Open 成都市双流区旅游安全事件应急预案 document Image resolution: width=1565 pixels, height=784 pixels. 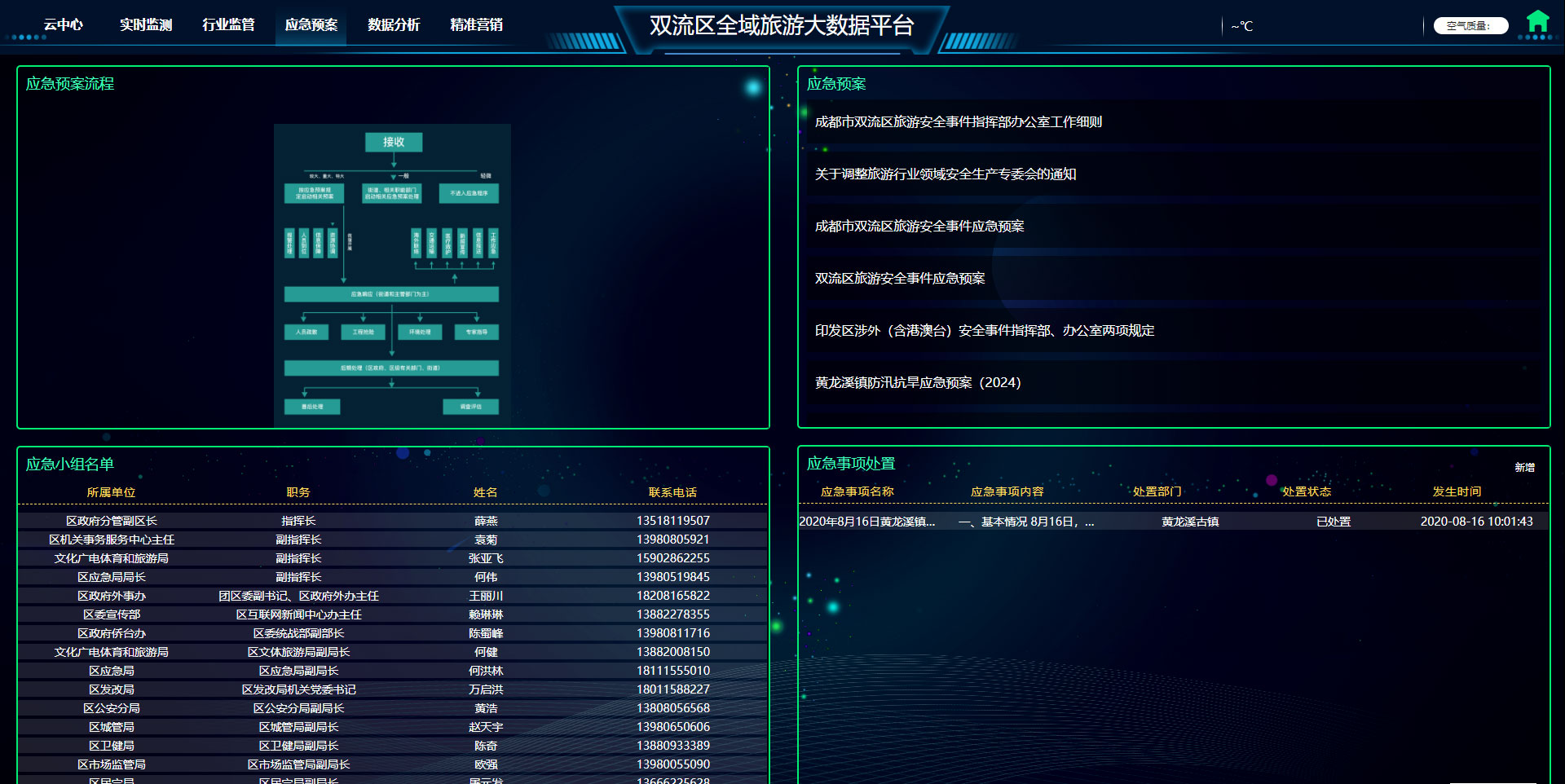(x=919, y=227)
